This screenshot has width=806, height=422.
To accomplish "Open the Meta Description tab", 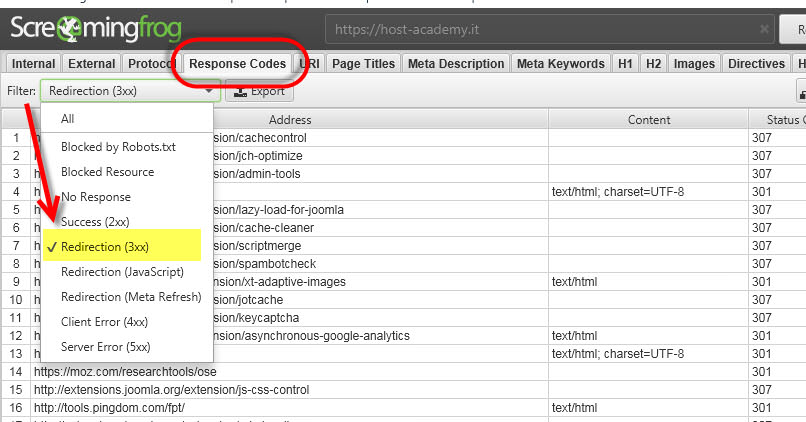I will [x=456, y=64].
